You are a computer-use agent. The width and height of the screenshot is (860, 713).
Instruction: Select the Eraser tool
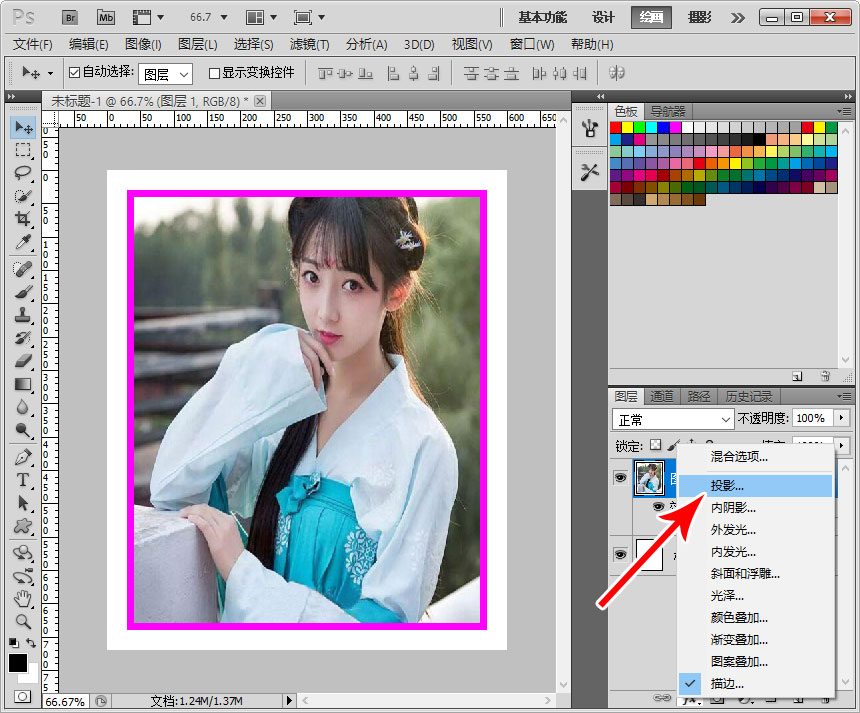(23, 361)
